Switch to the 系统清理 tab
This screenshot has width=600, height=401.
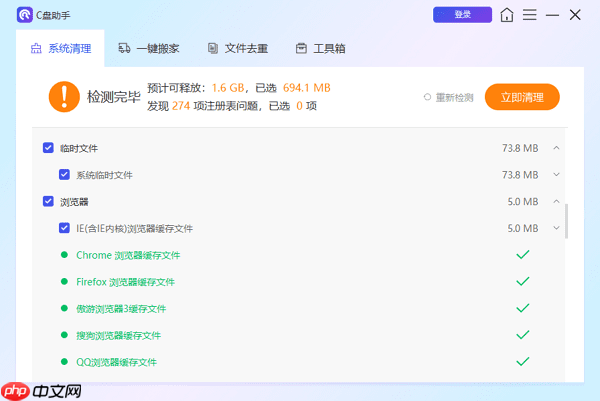coord(60,49)
